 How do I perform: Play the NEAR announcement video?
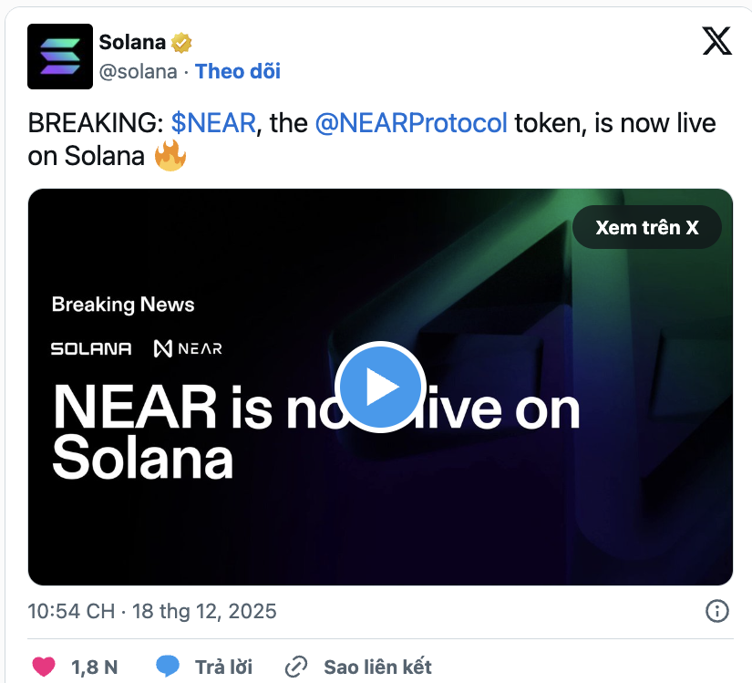380,387
